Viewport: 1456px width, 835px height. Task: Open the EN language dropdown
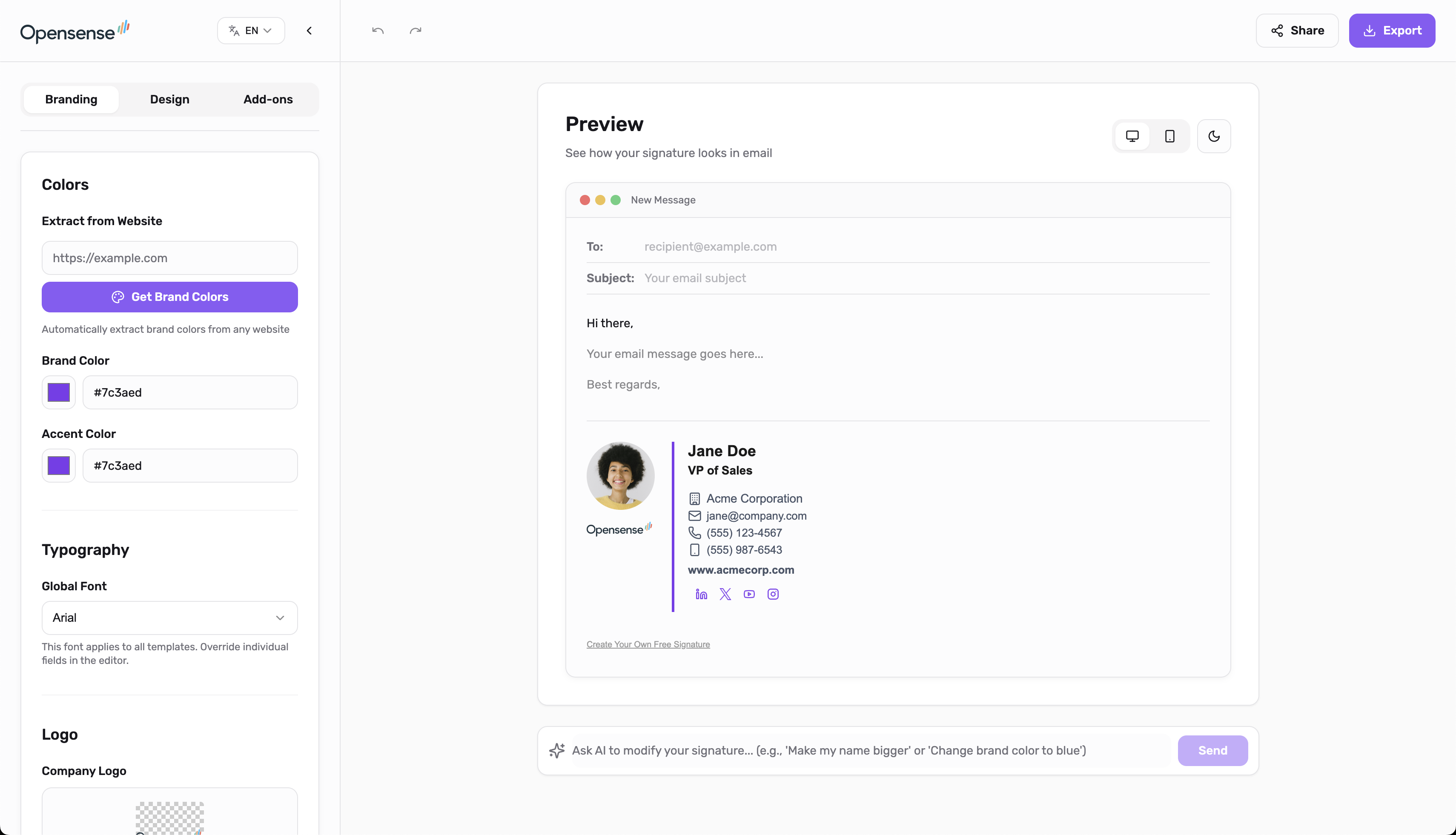click(250, 30)
